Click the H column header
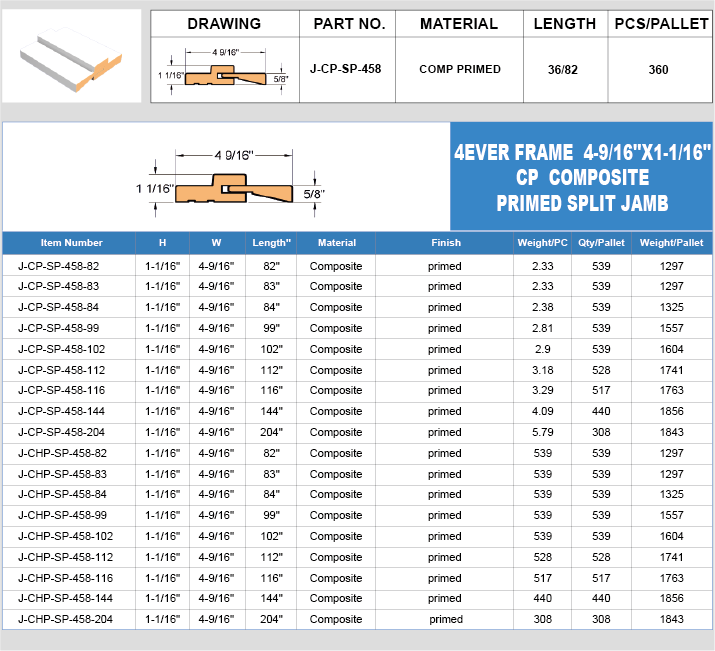 click(162, 243)
